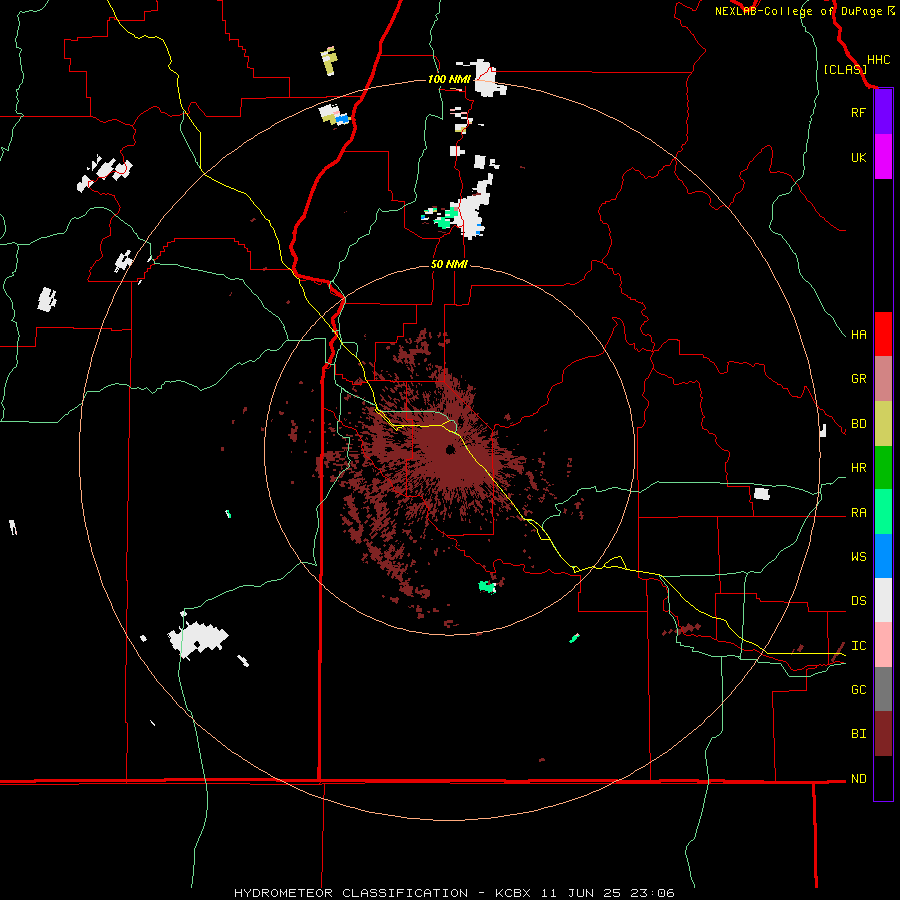Click the 'UK' legend label

858,157
